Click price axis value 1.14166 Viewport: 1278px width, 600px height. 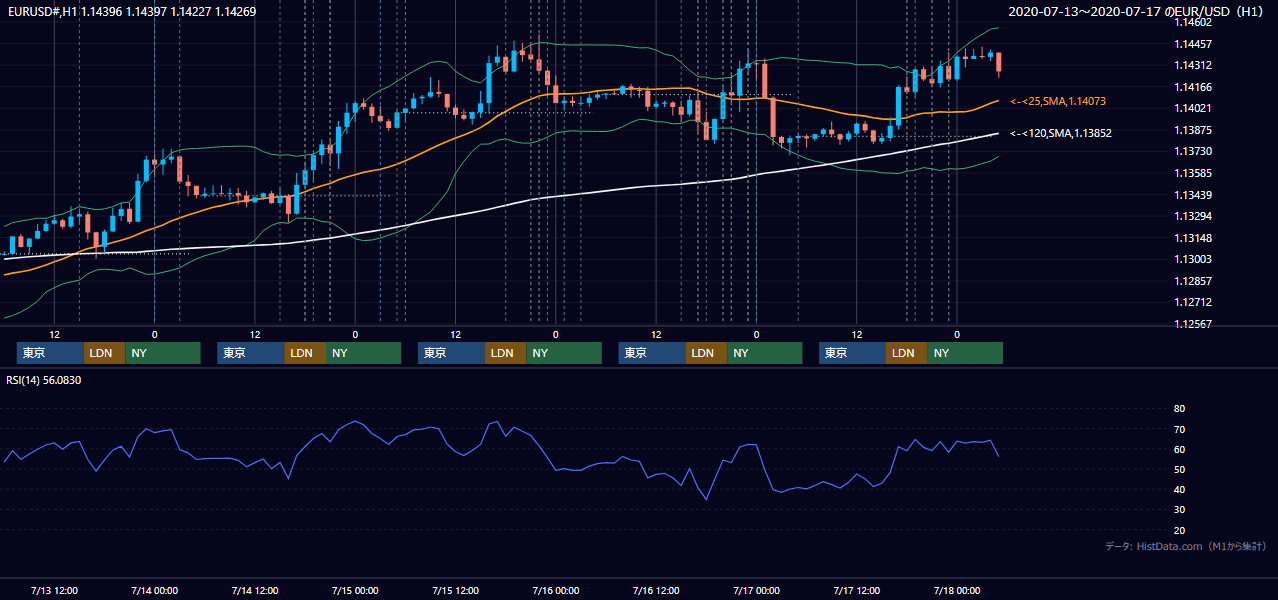click(x=1192, y=87)
